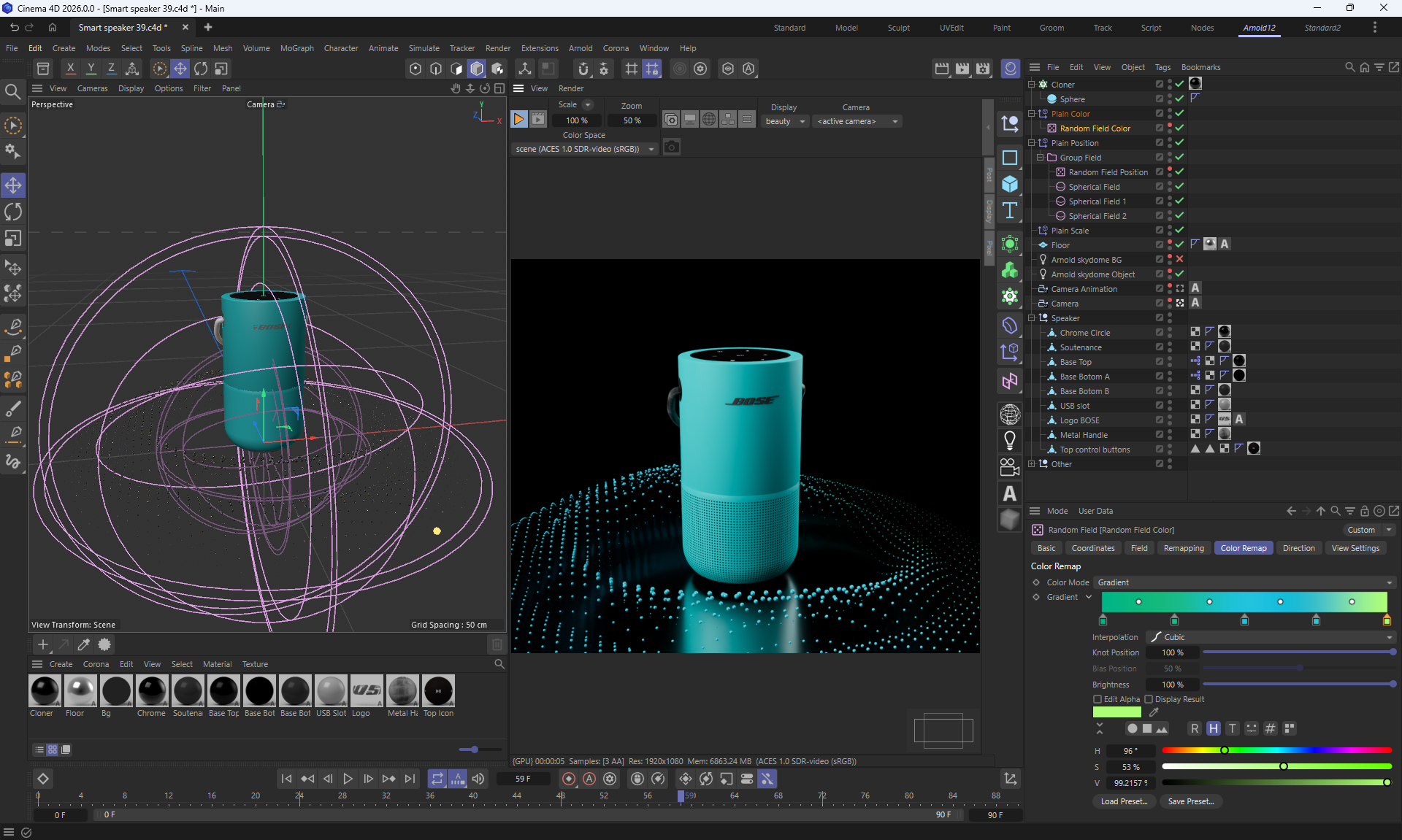The width and height of the screenshot is (1402, 840).
Task: Open the MoGraph menu
Action: point(296,48)
